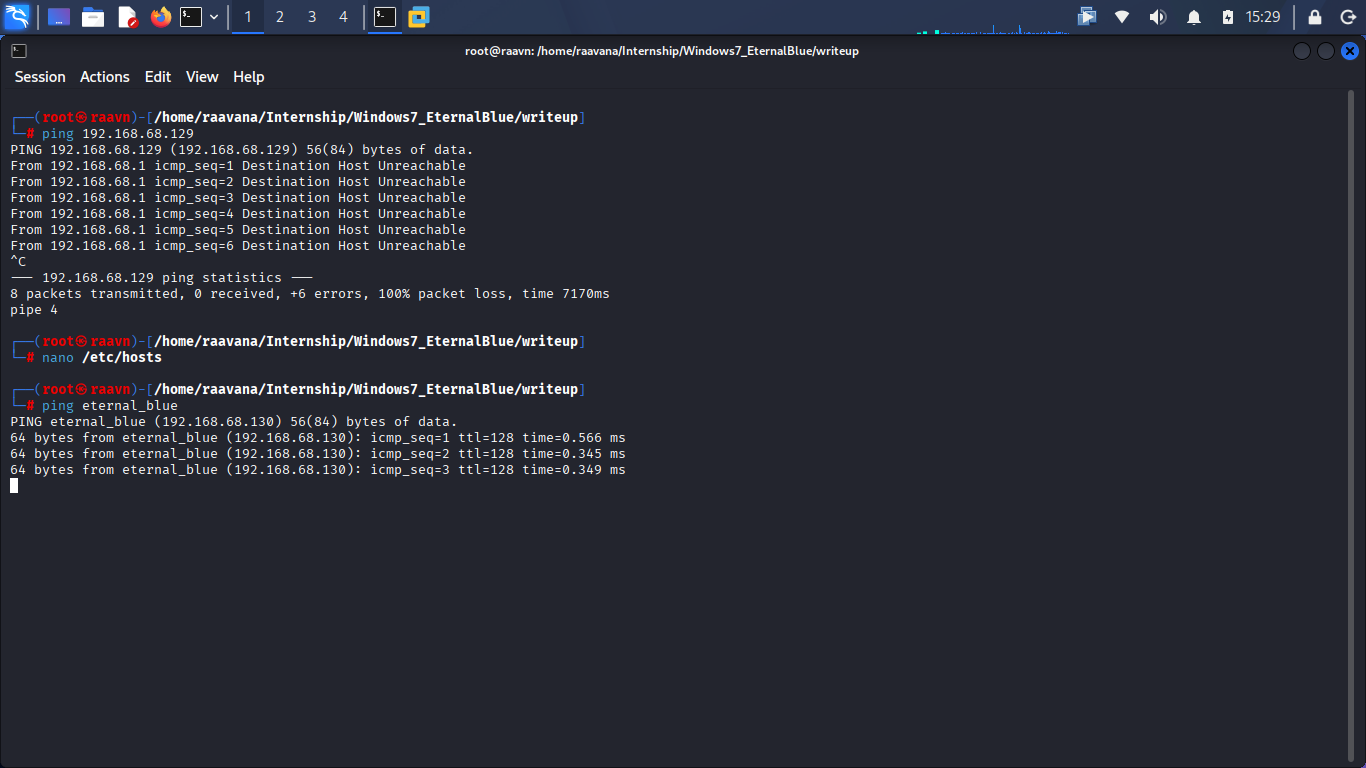This screenshot has height=768, width=1366.
Task: Click the 'PING eternal_blue (192.168.68.130)' header line
Action: coord(234,422)
